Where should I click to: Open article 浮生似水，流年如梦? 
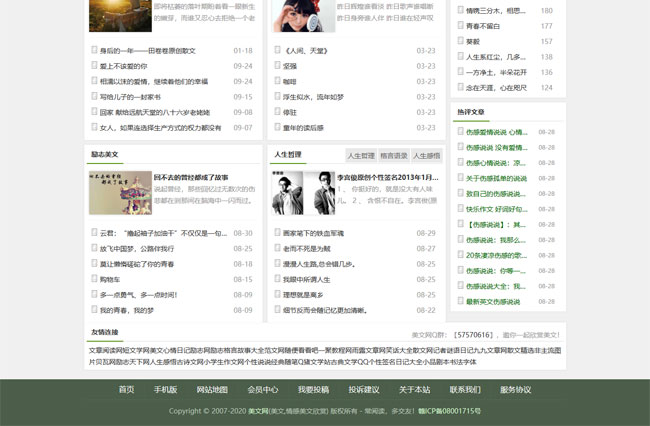(313, 97)
